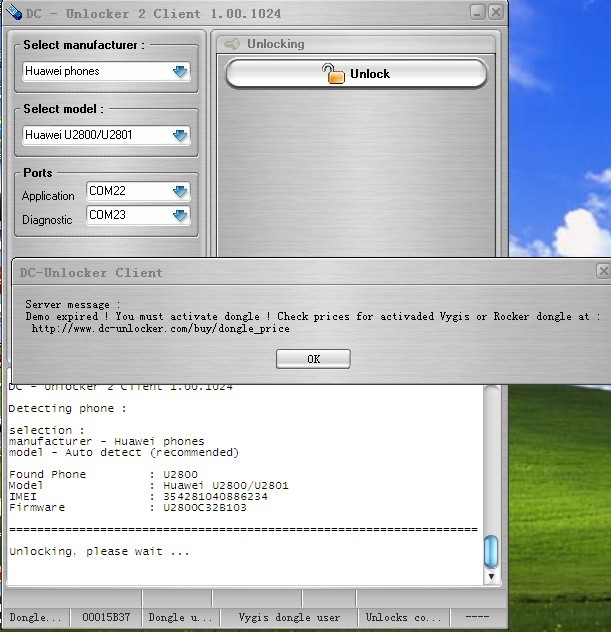
Task: Open the Select manufacturer dropdown
Action: point(180,72)
